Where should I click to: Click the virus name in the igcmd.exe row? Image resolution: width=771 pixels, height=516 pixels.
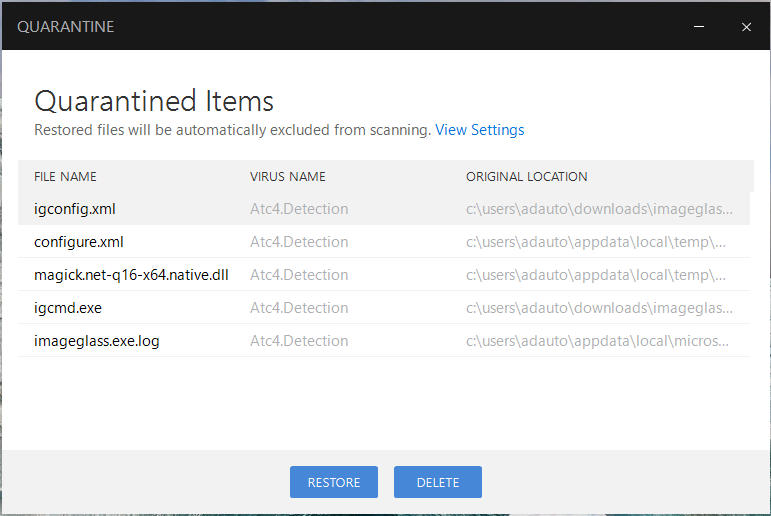[x=299, y=308]
